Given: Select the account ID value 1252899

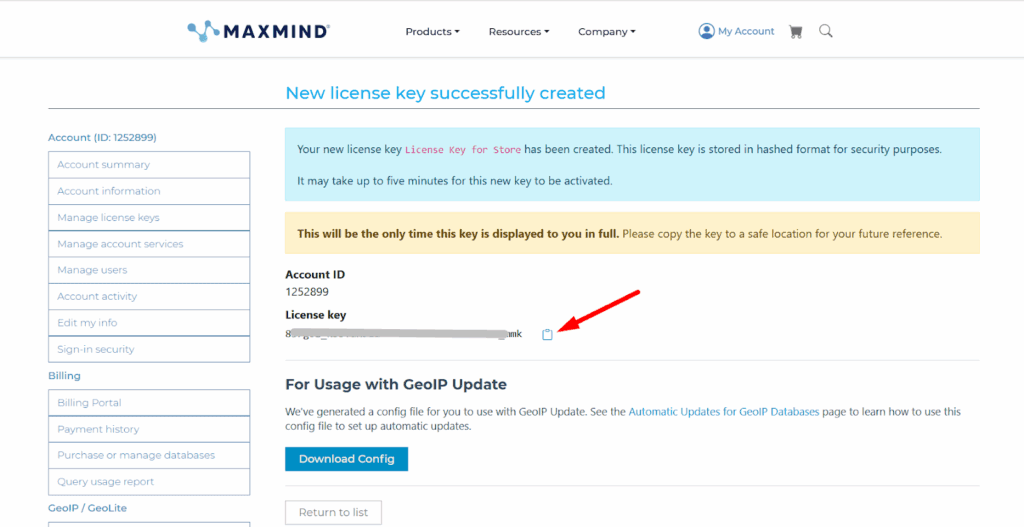Looking at the screenshot, I should tap(307, 292).
